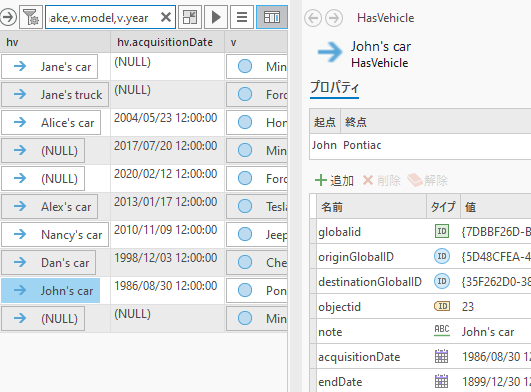Image resolution: width=531 pixels, height=392 pixels.
Task: Go forward in the details panel
Action: tap(334, 18)
